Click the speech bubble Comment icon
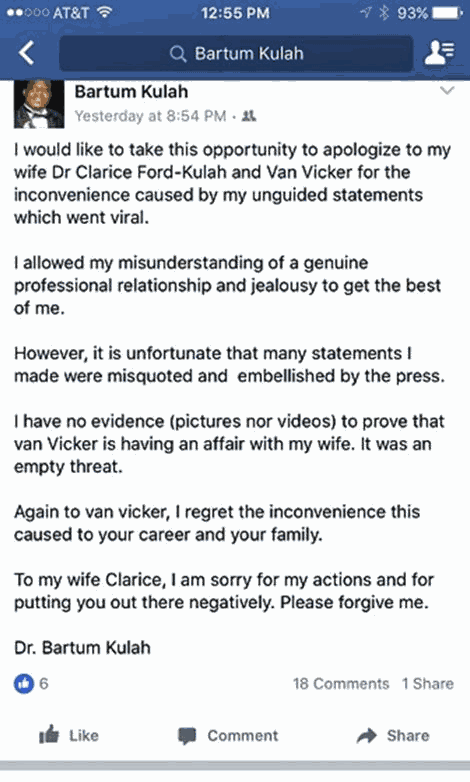 (x=188, y=736)
